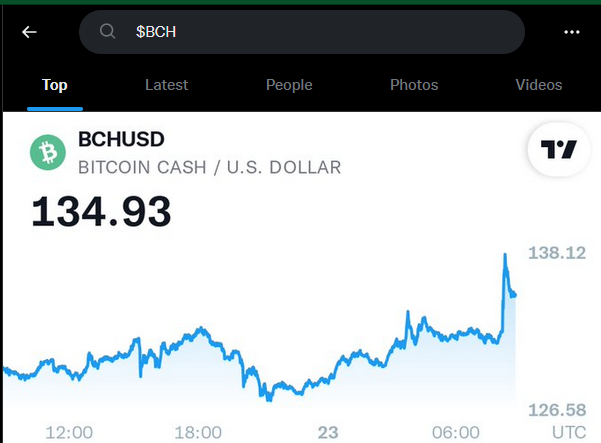This screenshot has height=443, width=601.
Task: Select the Top tab
Action: pos(55,85)
